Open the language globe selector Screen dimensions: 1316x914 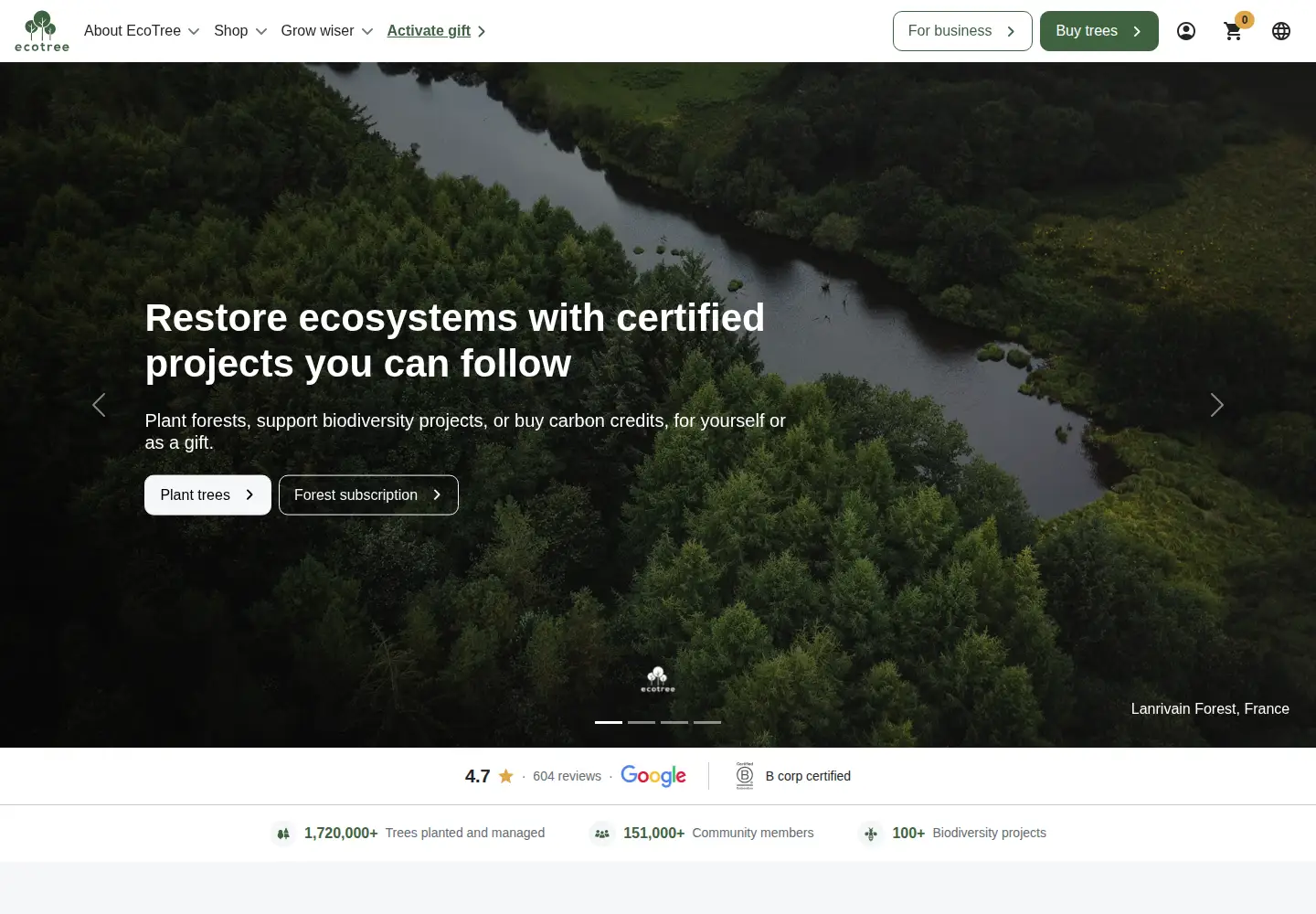1281,31
